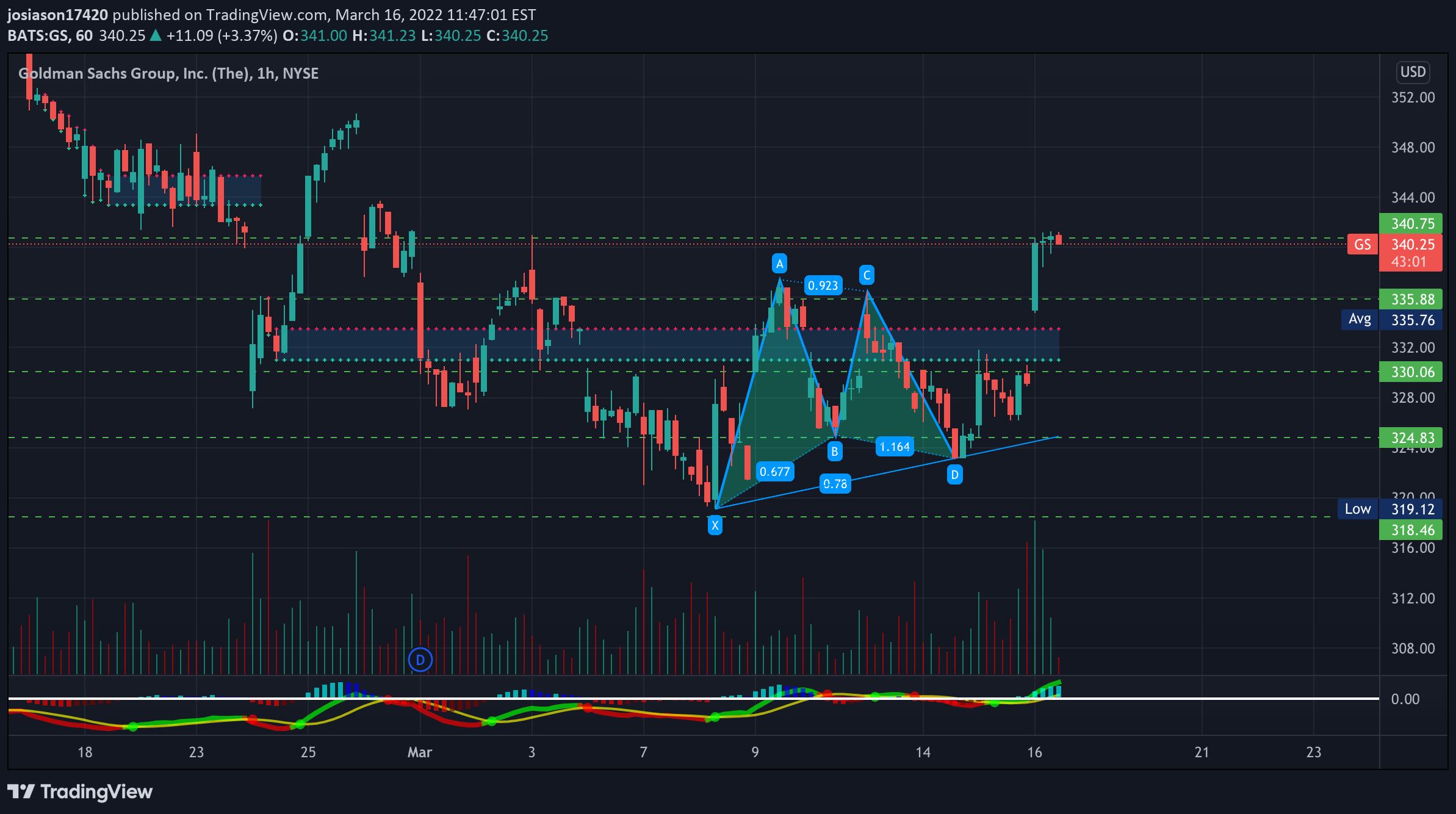This screenshot has height=814, width=1456.
Task: Click the 308.00 price axis value
Action: click(1413, 648)
